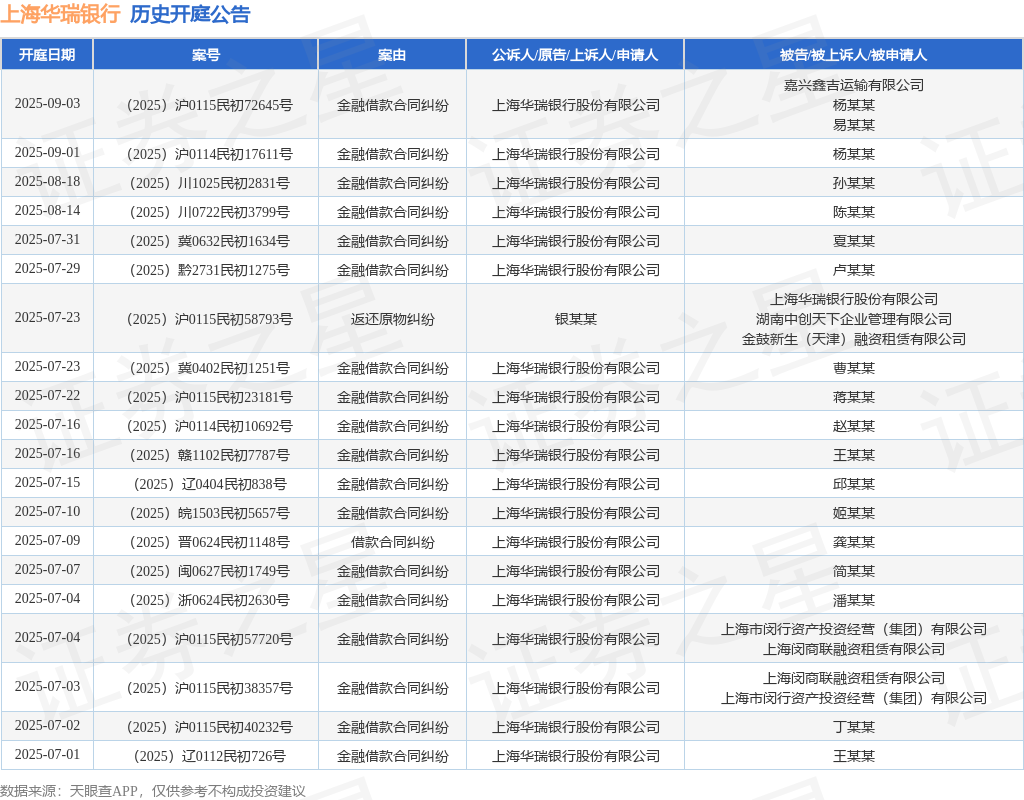Viewport: 1024px width, 800px height.
Task: Click the 上海华瑞银行 title text
Action: pos(60,14)
